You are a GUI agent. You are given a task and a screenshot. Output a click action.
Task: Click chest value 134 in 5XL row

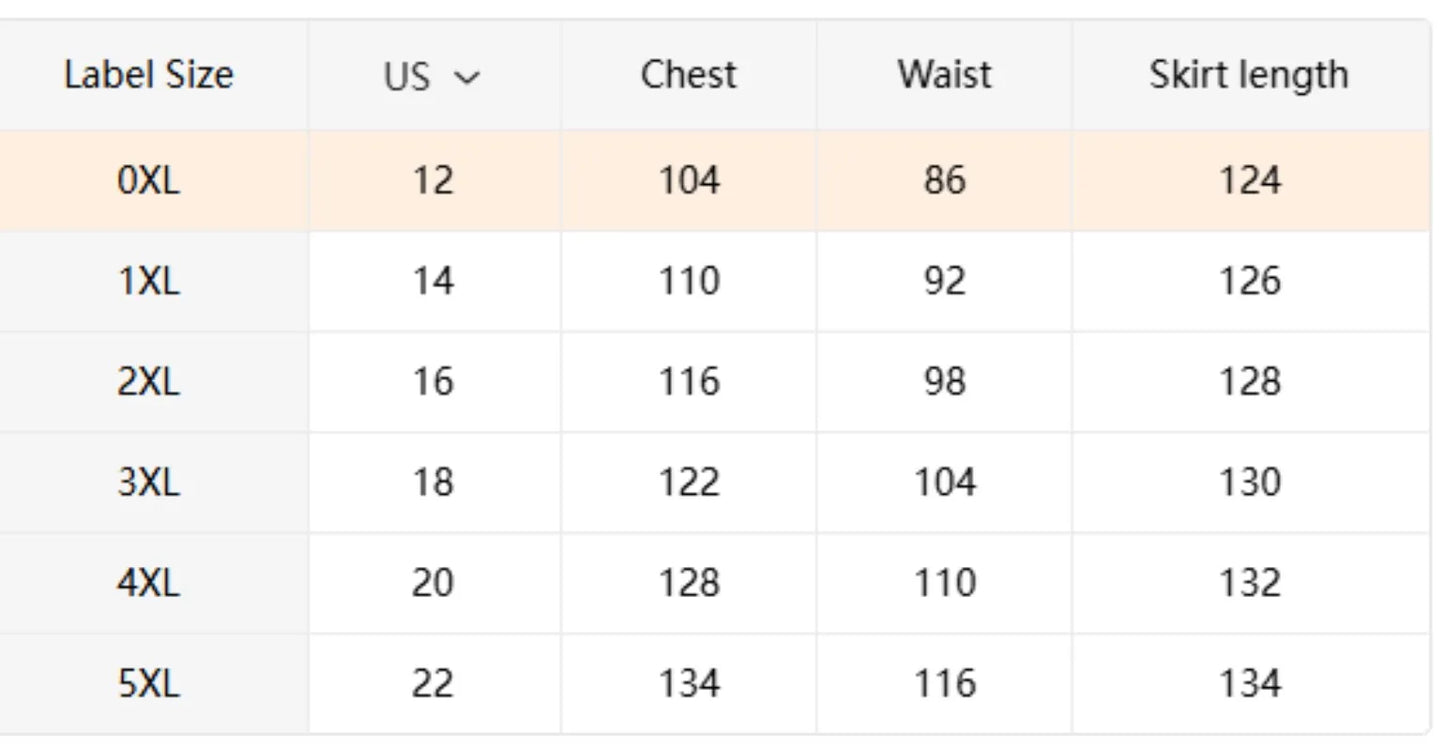click(x=688, y=684)
